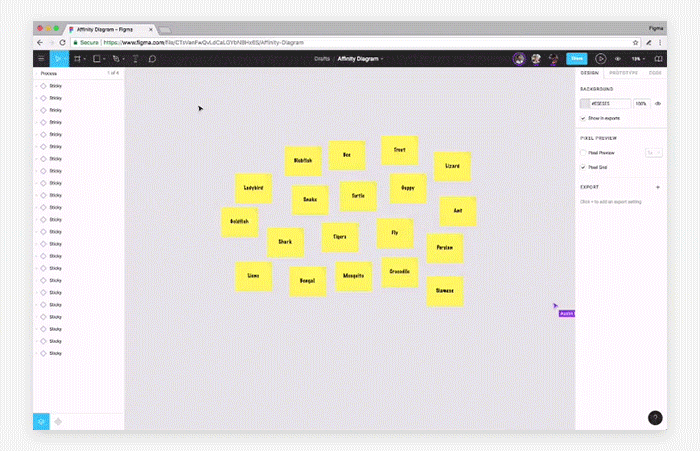The height and width of the screenshot is (451, 700).
Task: Toggle the Show in exports checkbox
Action: click(x=583, y=118)
